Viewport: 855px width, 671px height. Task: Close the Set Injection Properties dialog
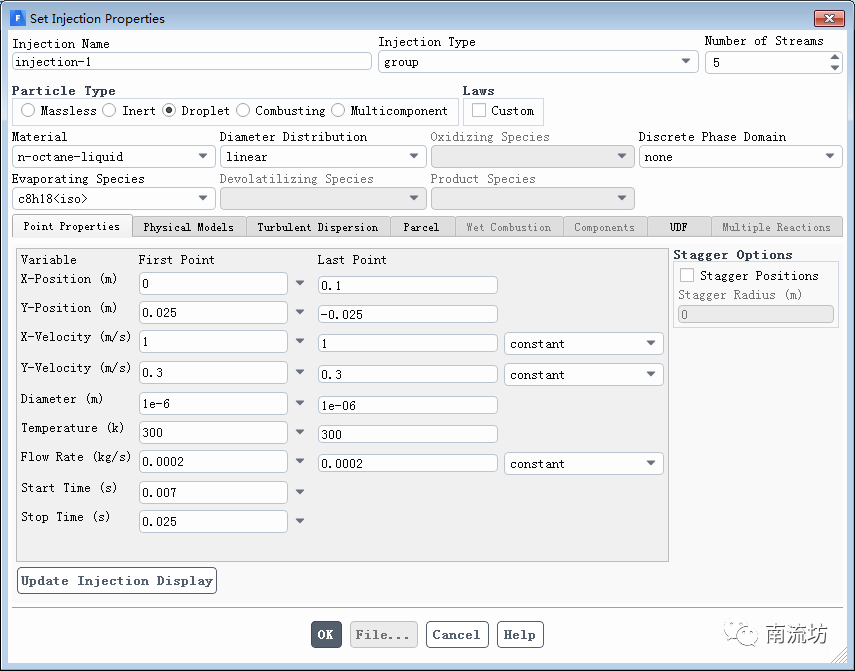[829, 18]
